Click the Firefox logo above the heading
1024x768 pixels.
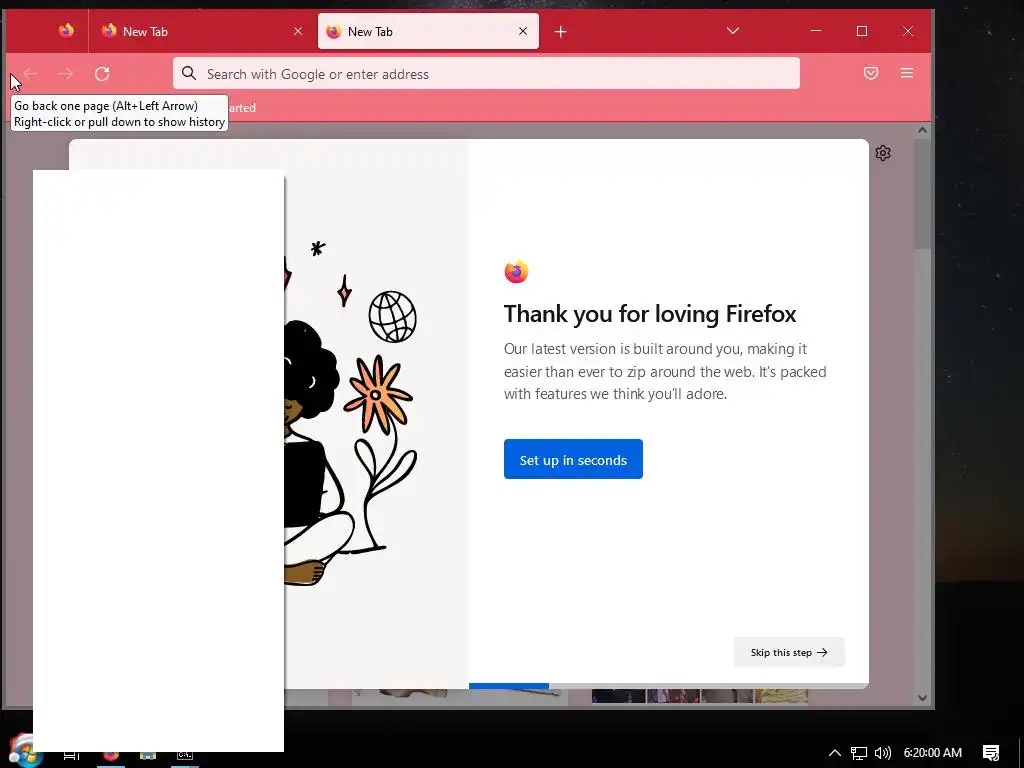[516, 271]
